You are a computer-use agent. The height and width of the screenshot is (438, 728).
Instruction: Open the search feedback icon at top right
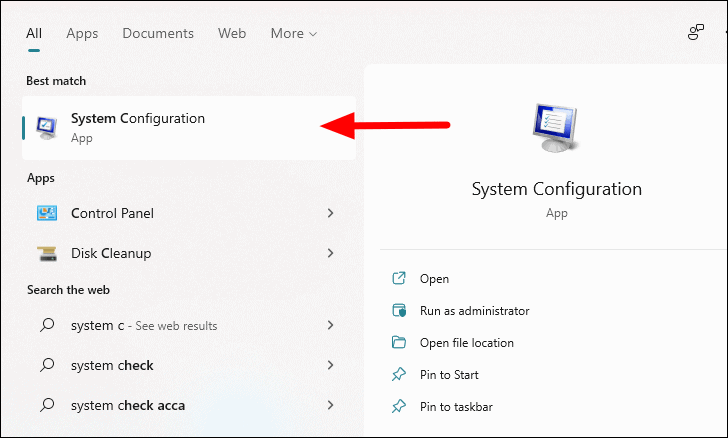click(696, 33)
